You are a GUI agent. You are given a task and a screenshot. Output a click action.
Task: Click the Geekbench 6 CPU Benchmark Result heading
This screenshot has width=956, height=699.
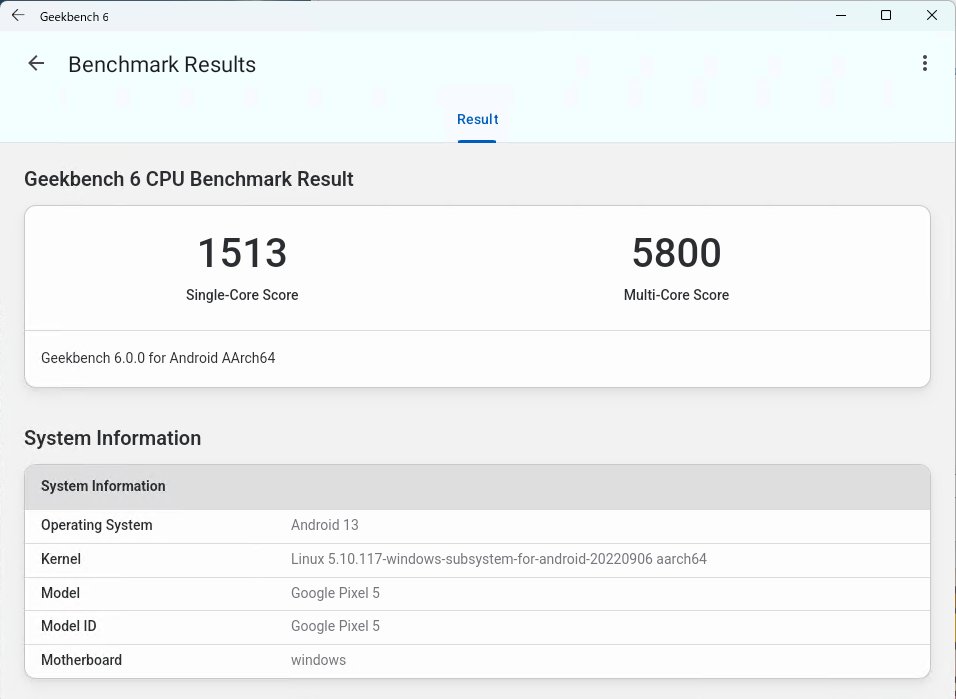[189, 179]
